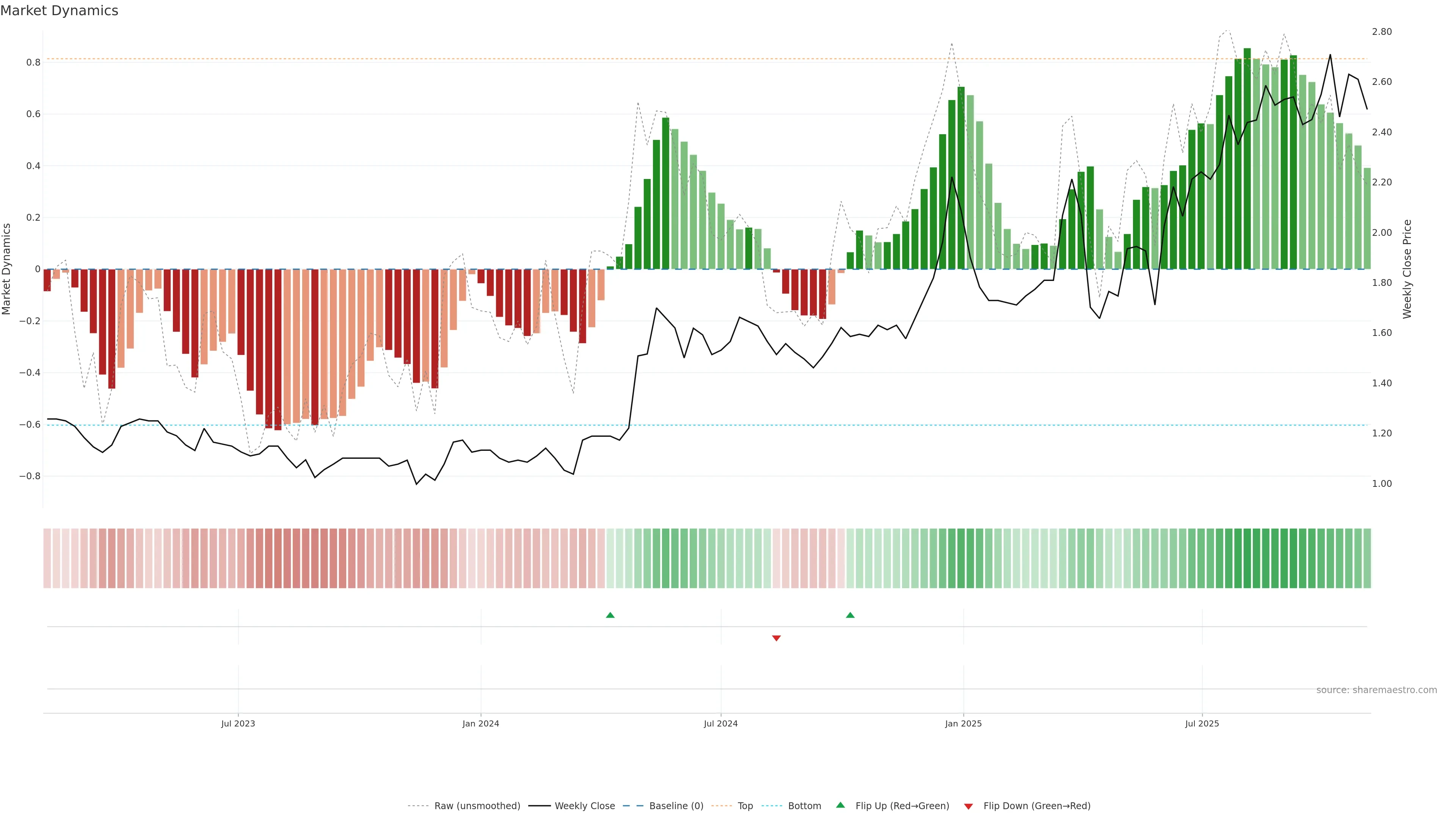Viewport: 1456px width, 819px height.
Task: Click the Flip Down (Green→Red) legend label
Action: coord(1037,806)
